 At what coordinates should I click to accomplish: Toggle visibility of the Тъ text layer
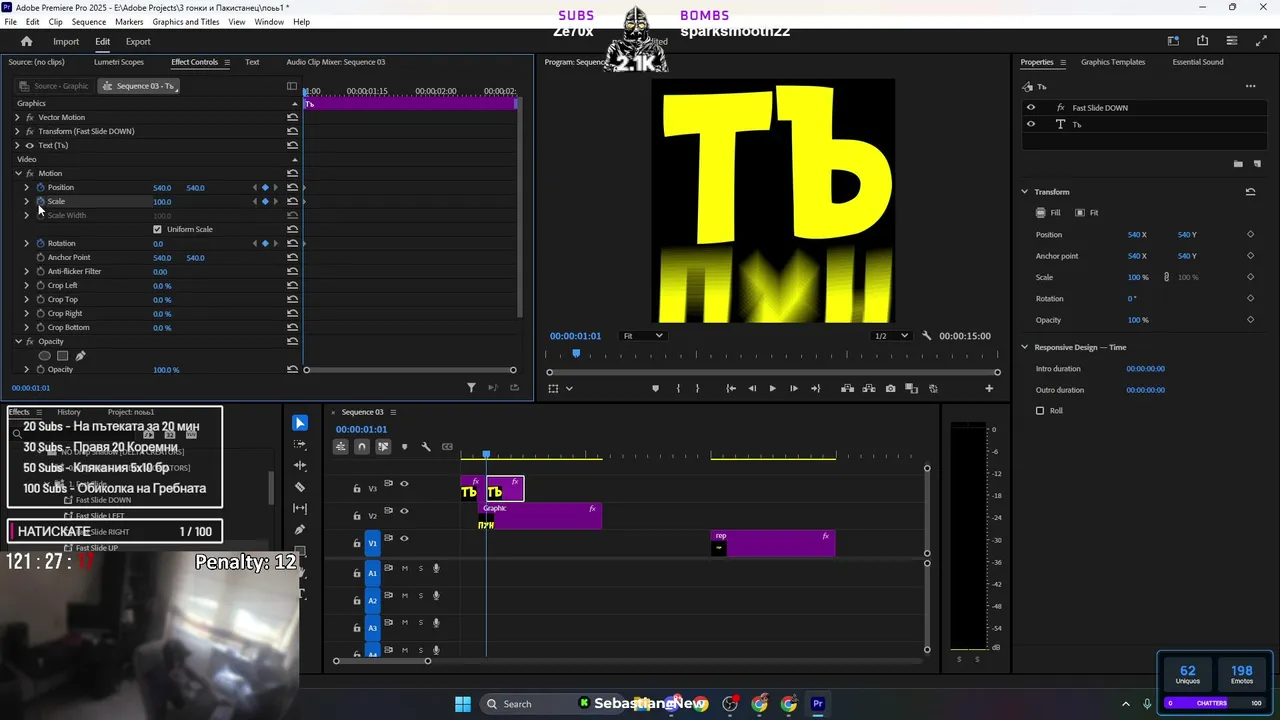pos(1031,124)
